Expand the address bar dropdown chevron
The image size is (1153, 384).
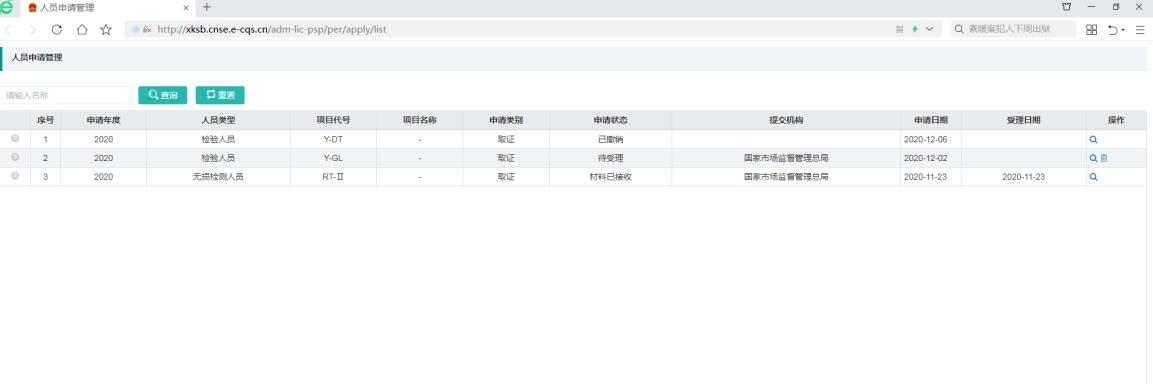coord(929,29)
